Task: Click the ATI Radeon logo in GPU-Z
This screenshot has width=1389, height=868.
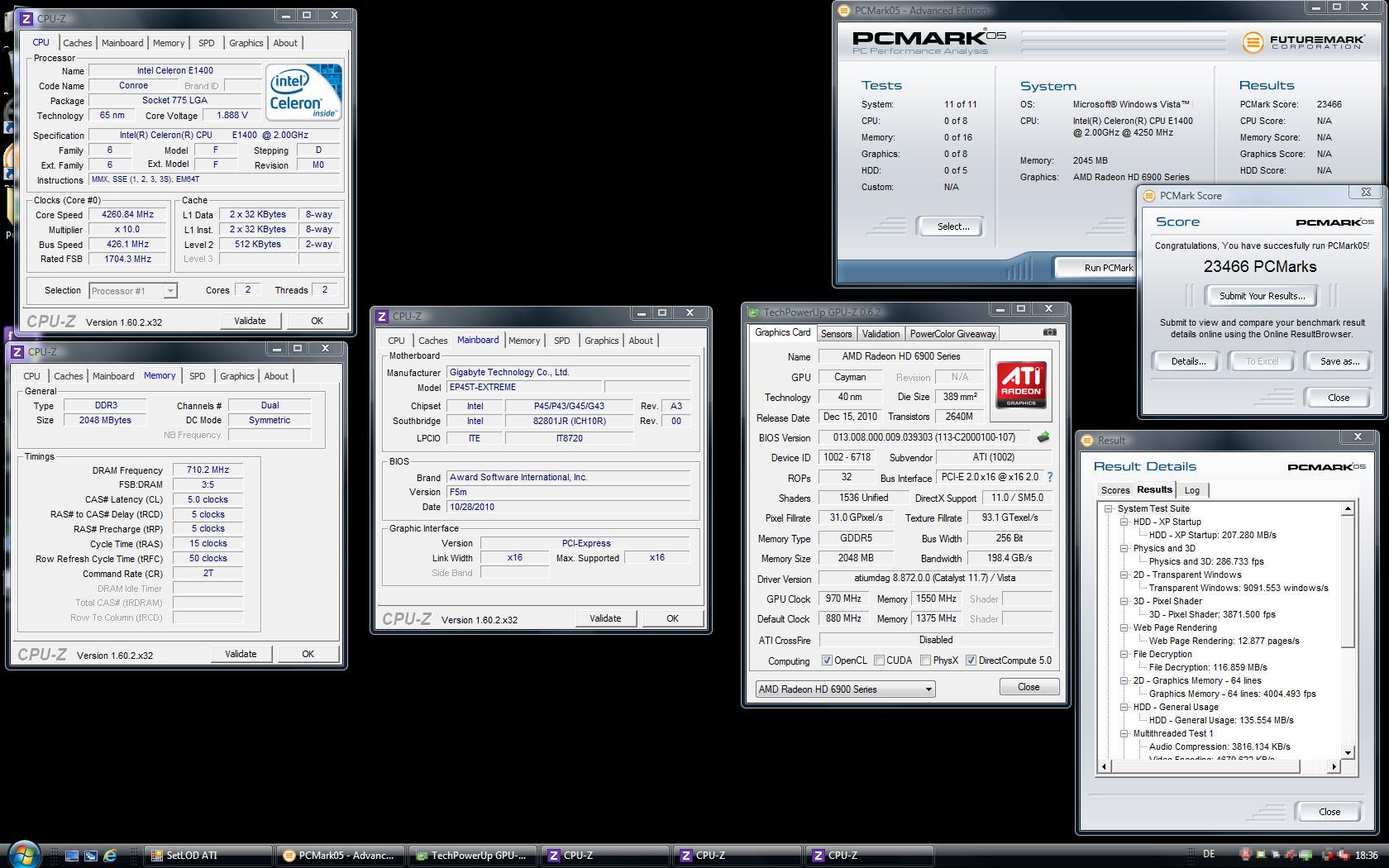Action: [1022, 385]
